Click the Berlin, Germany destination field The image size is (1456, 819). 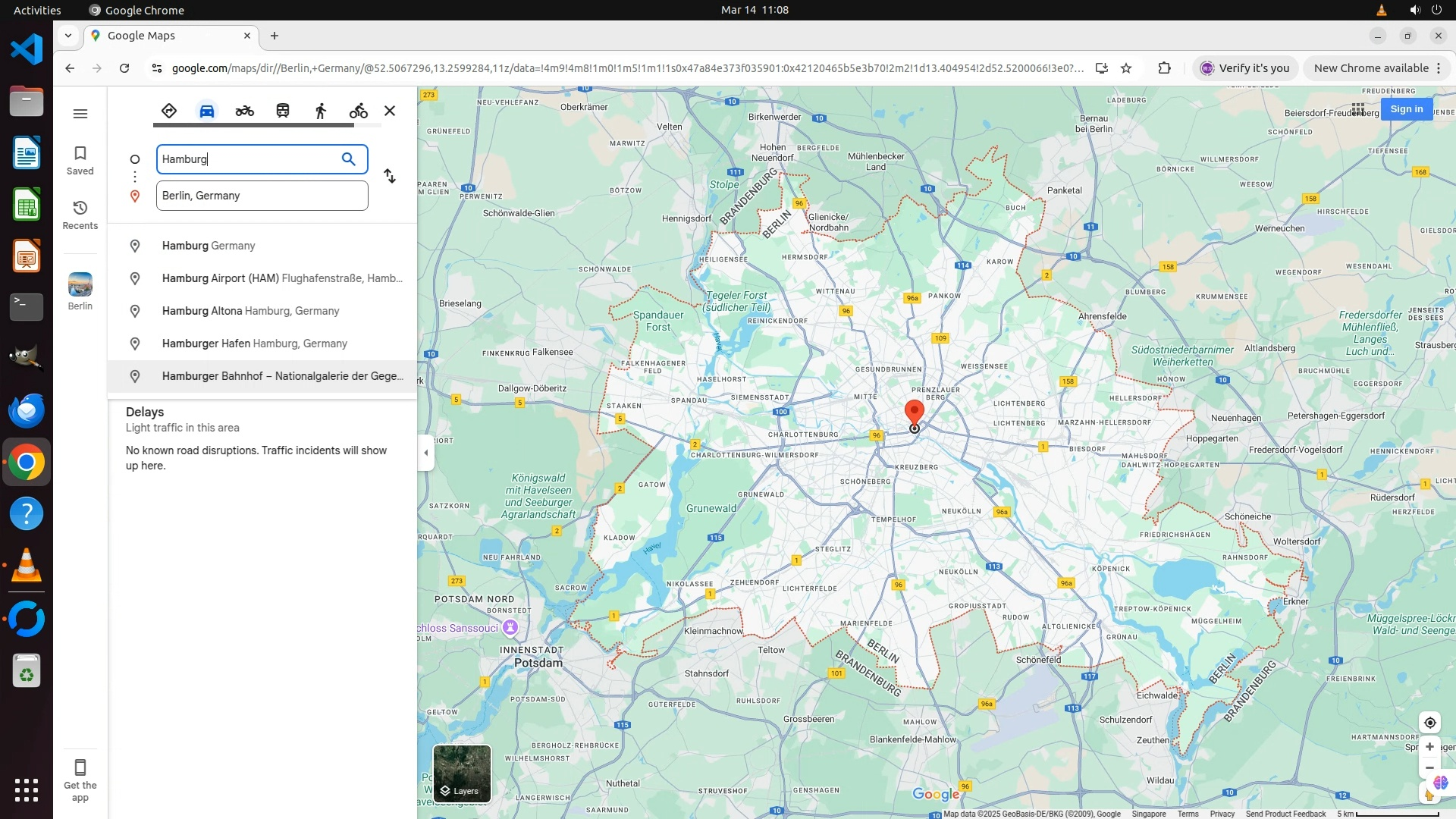pyautogui.click(x=262, y=196)
